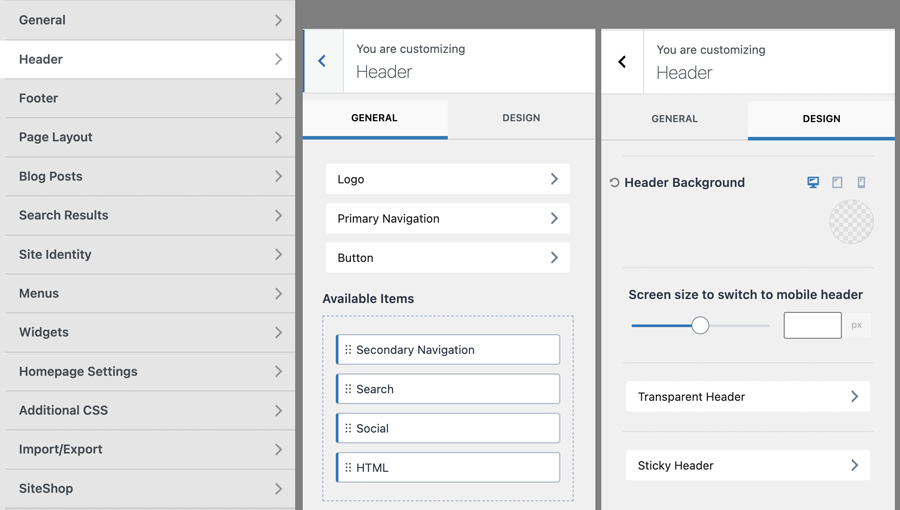The height and width of the screenshot is (510, 900).
Task: Click 'Screen size to switch to mobile header' label
Action: [746, 294]
